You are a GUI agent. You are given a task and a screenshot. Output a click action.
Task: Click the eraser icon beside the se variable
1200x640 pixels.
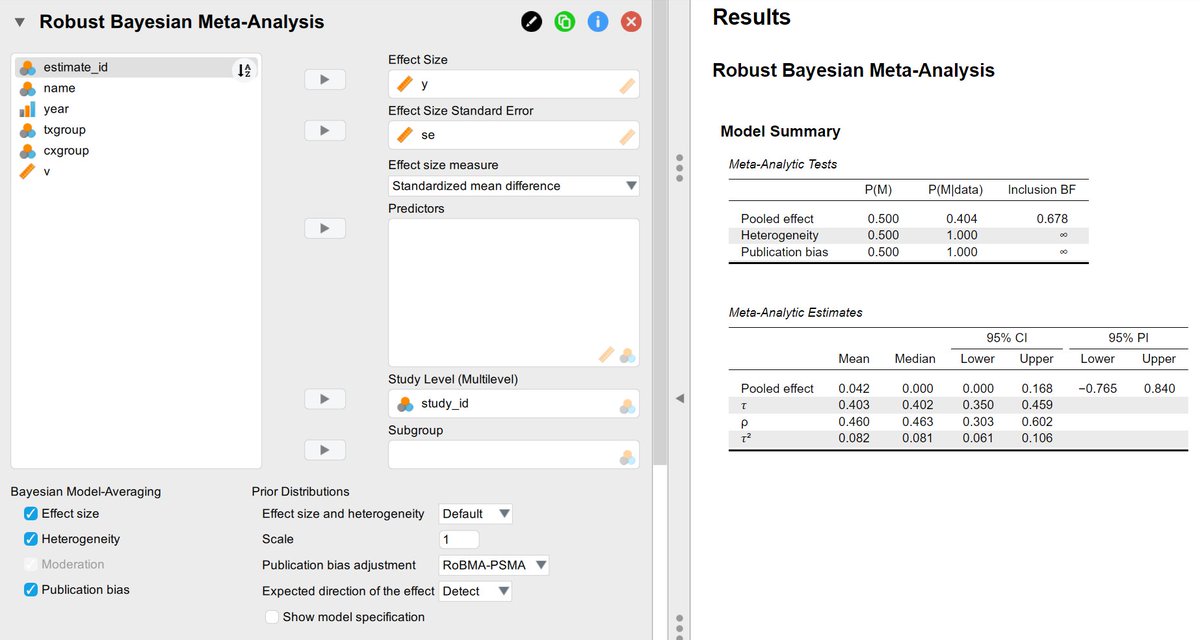pyautogui.click(x=626, y=134)
